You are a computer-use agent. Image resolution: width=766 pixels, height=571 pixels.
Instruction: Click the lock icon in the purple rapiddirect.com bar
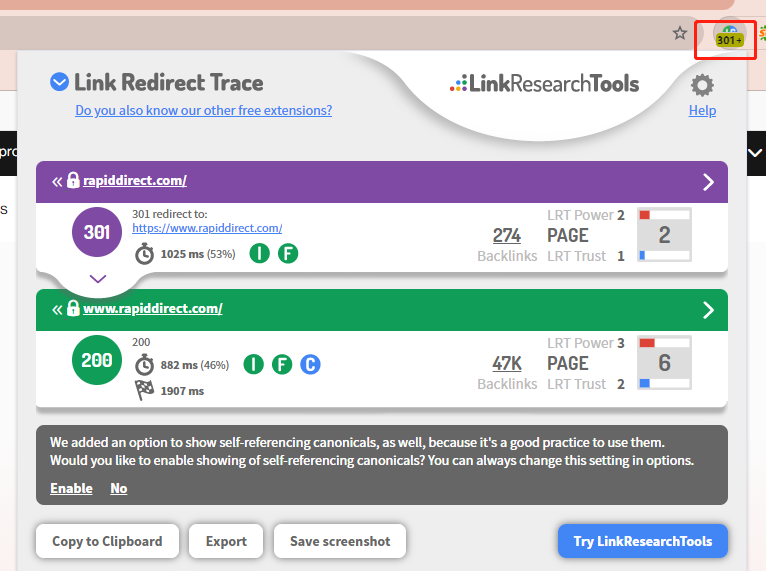tap(73, 180)
